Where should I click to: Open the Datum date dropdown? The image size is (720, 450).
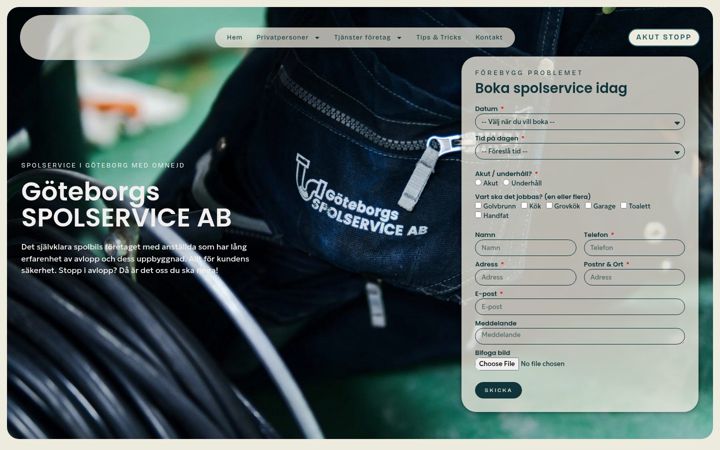tap(579, 122)
